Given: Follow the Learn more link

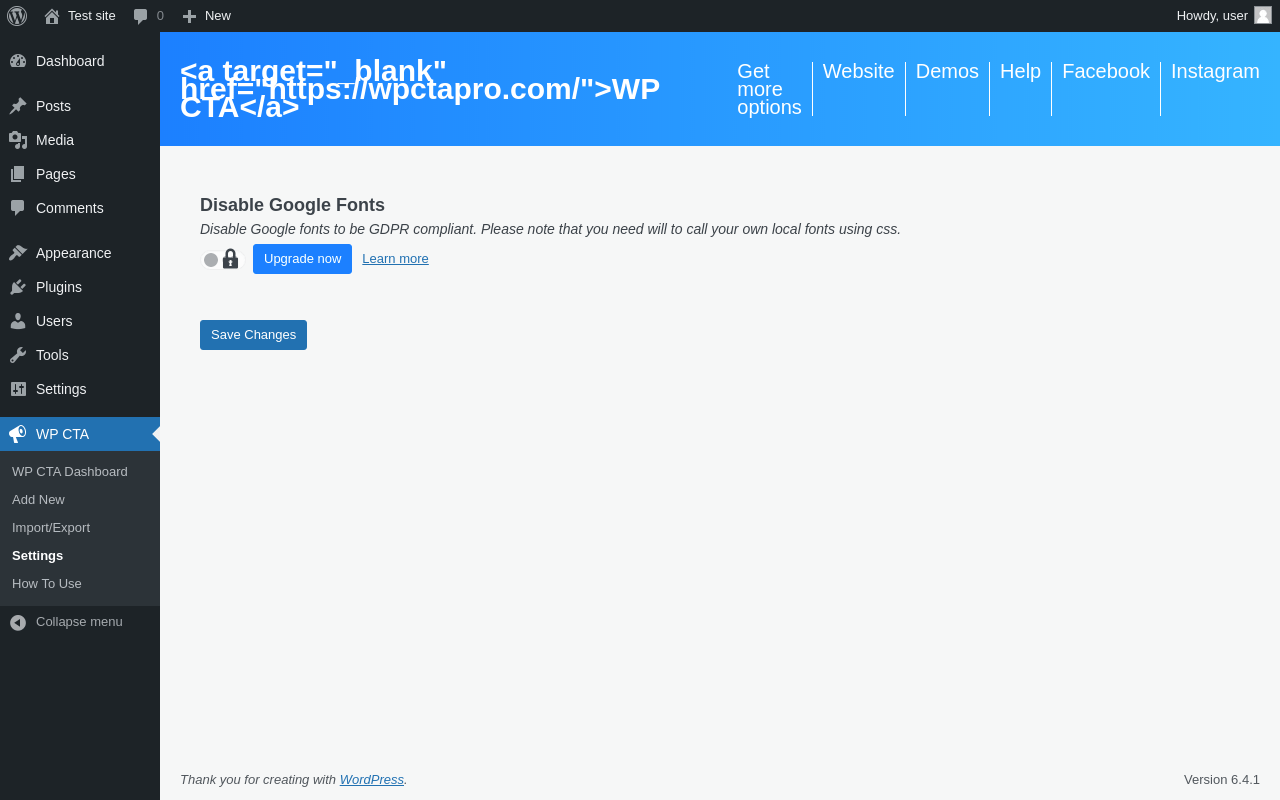Looking at the screenshot, I should pos(395,259).
